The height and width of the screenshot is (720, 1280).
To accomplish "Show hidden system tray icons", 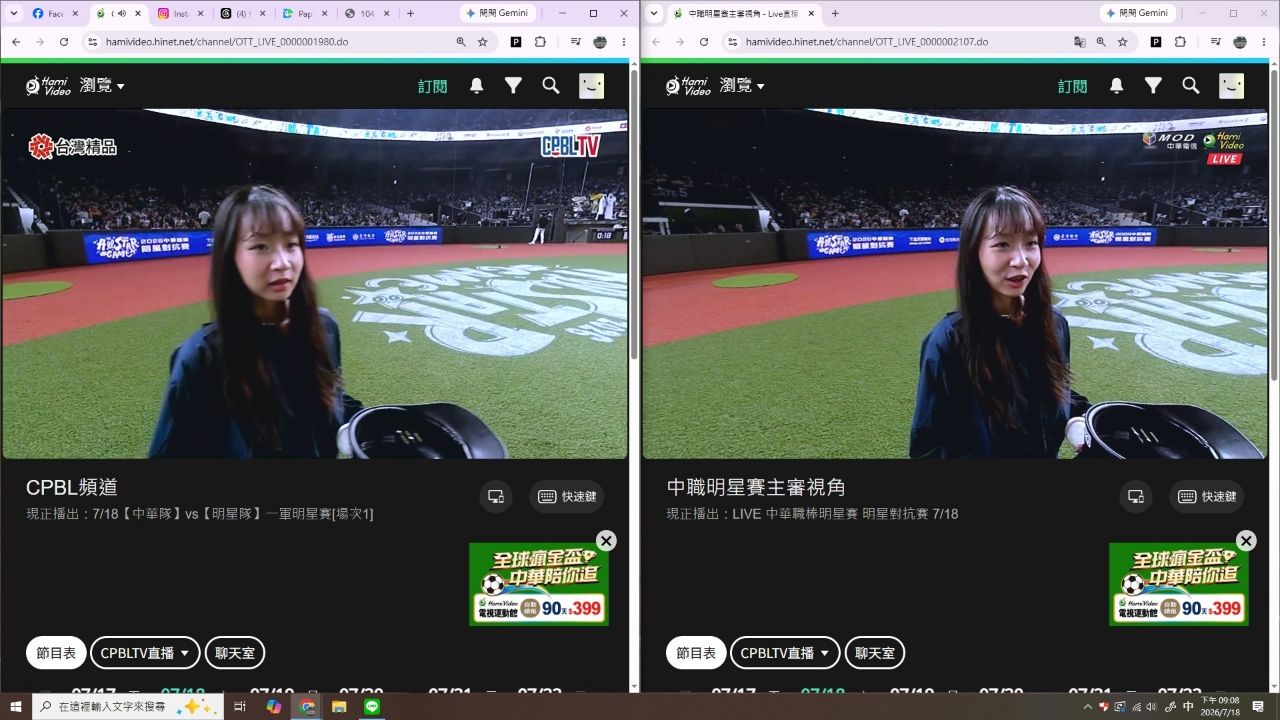I will tap(1088, 707).
